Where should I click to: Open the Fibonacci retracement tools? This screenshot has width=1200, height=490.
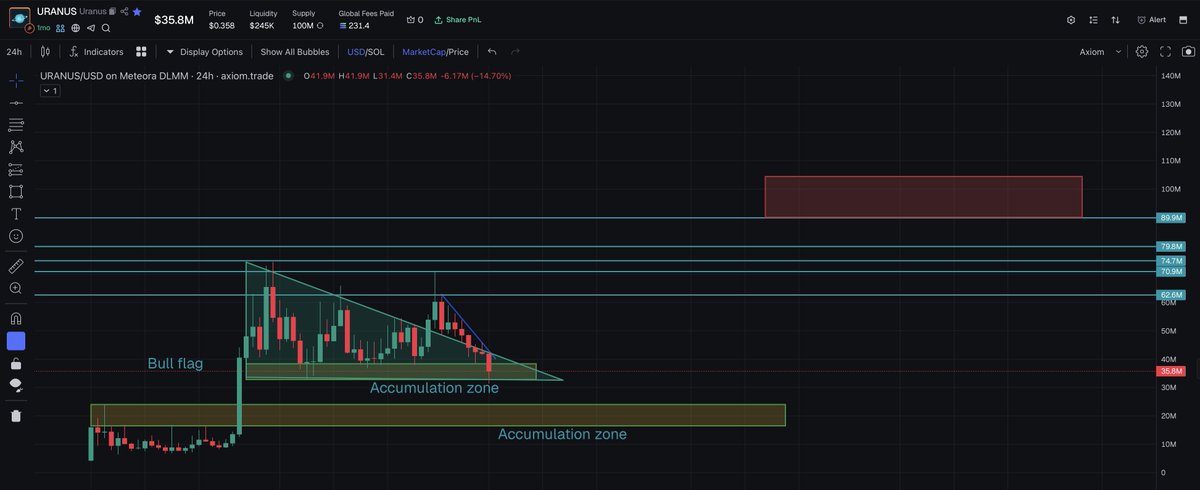(16, 125)
